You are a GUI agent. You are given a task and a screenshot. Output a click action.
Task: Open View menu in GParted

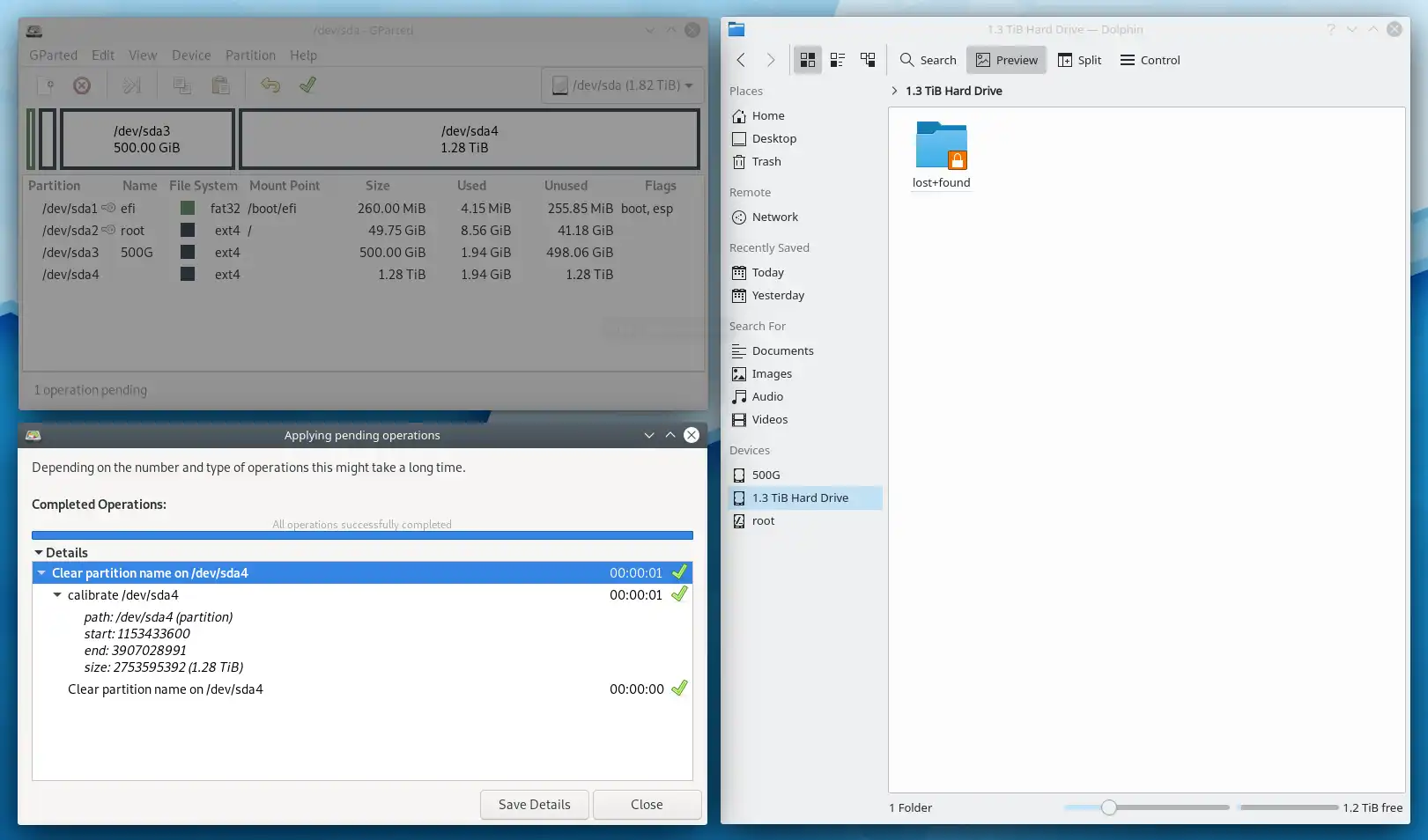(x=143, y=55)
